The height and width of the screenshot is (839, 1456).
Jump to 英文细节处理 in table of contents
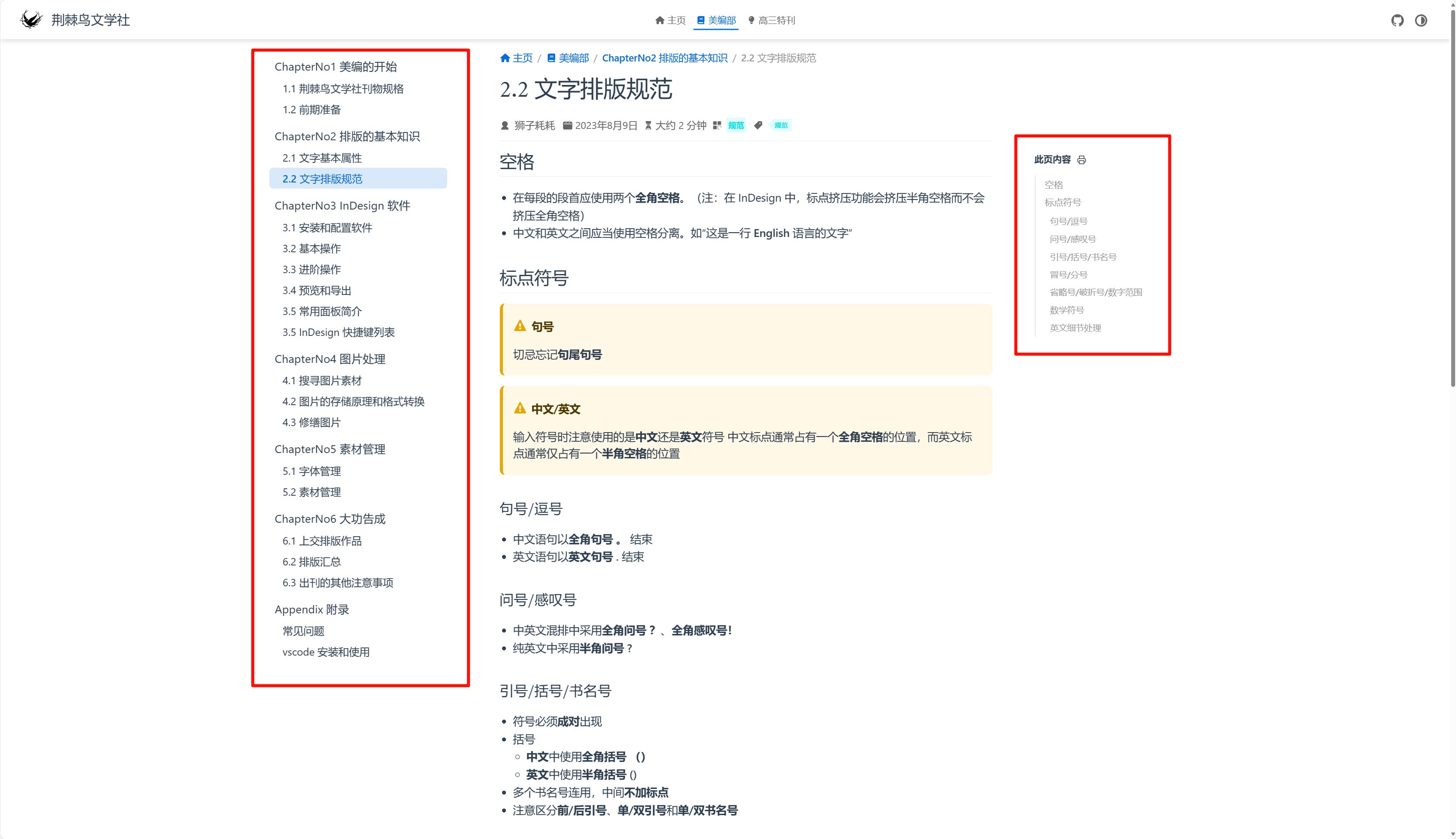[x=1075, y=328]
